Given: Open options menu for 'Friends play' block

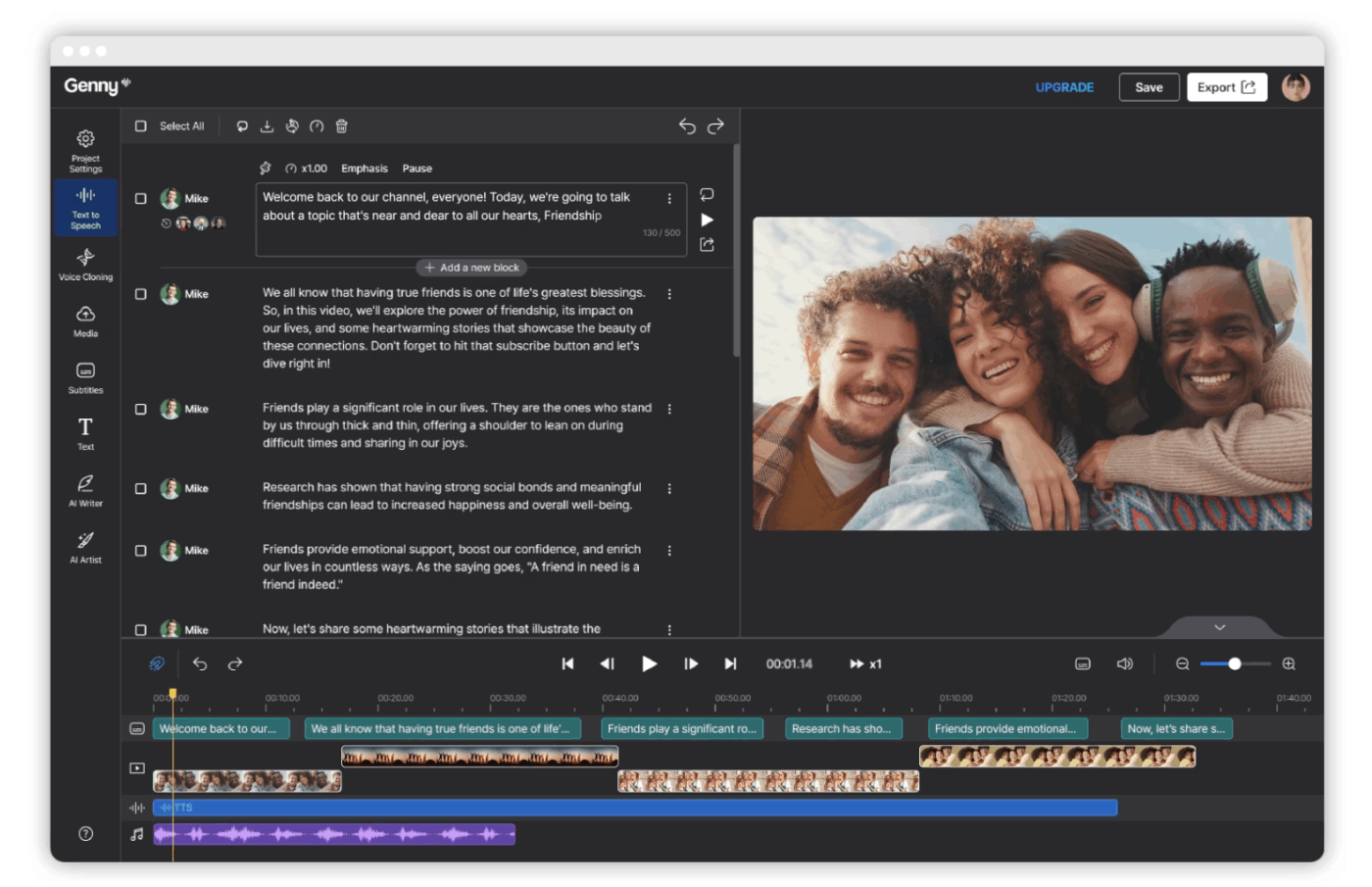Looking at the screenshot, I should click(669, 409).
